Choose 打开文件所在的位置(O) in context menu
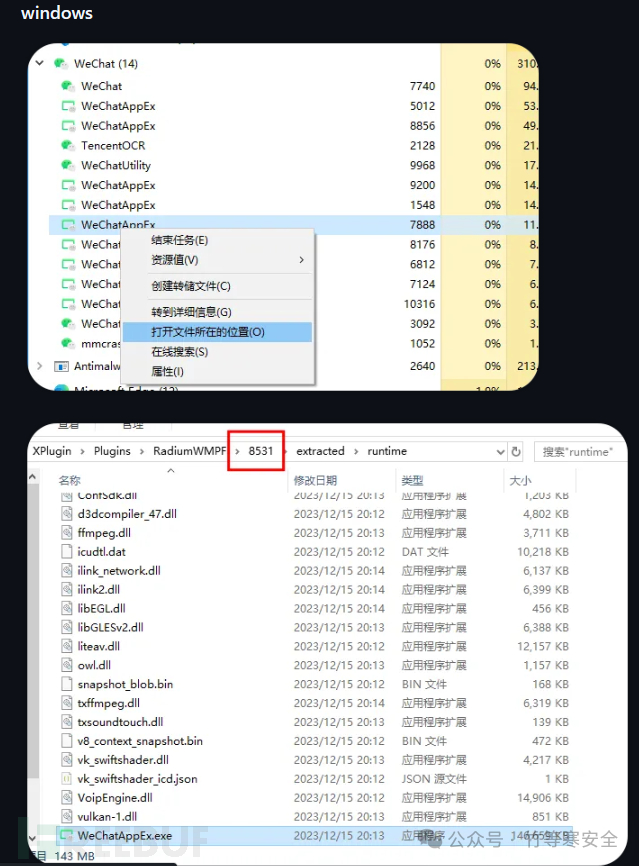The image size is (639, 866). (x=217, y=332)
